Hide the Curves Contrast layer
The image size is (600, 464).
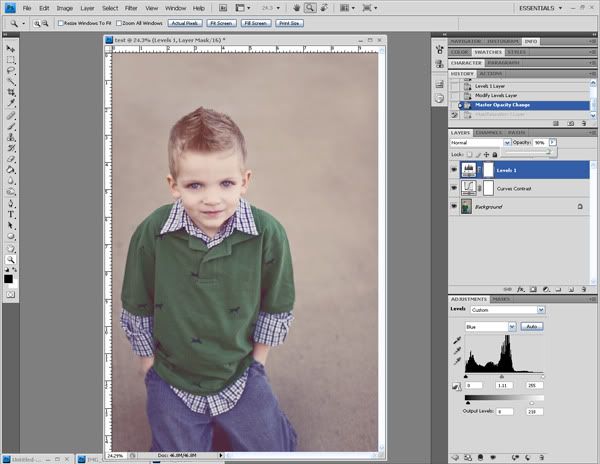456,188
